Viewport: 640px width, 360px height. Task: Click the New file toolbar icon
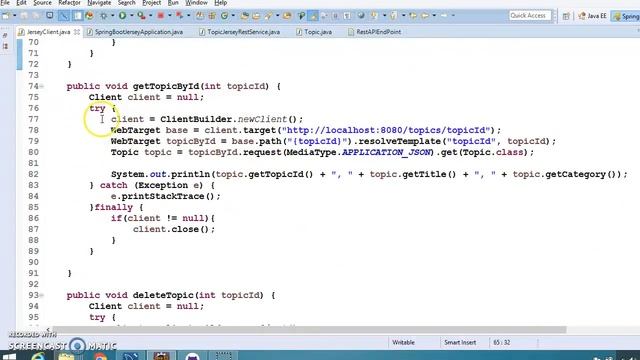(x=6, y=16)
